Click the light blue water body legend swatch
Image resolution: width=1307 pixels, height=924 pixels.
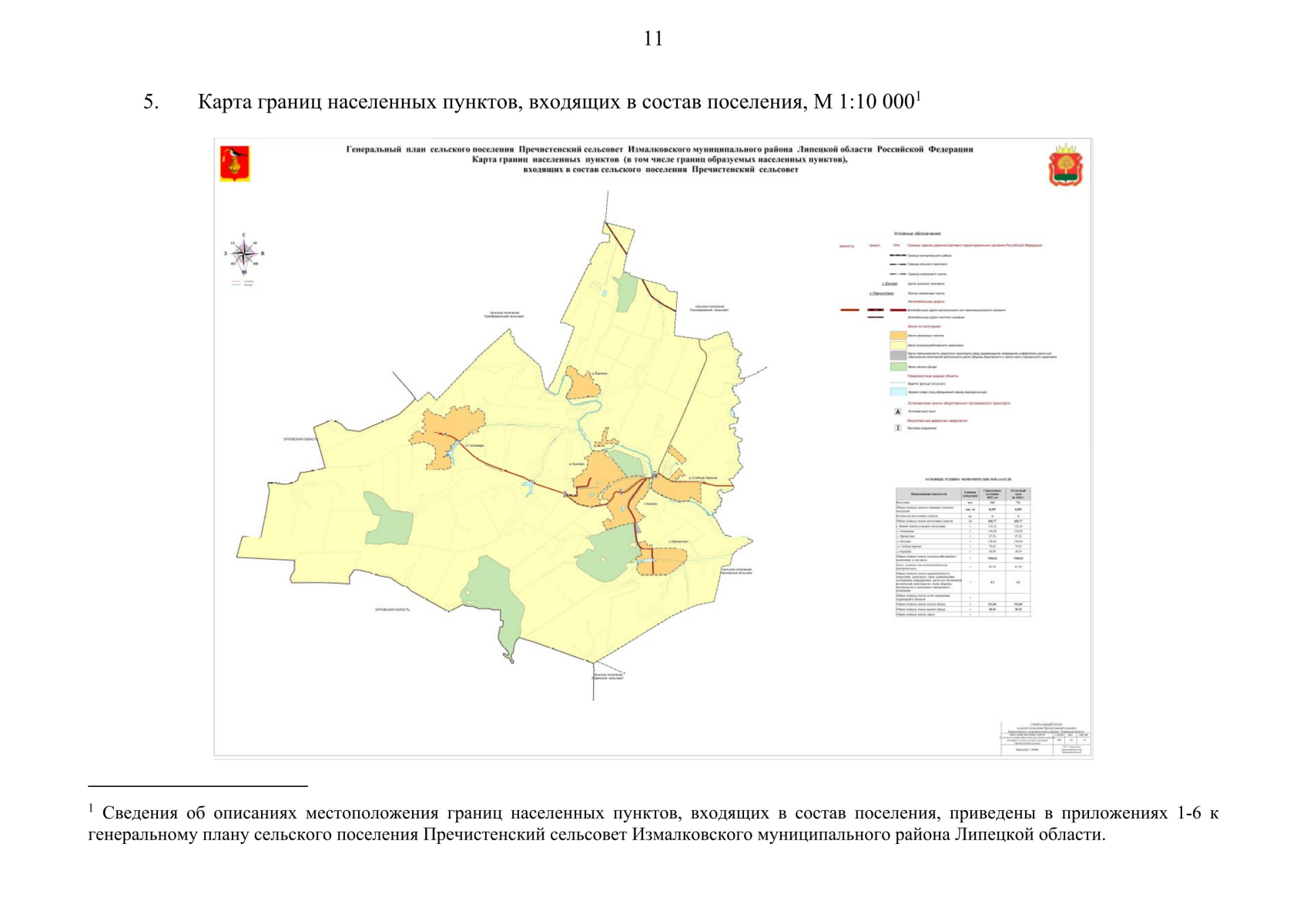897,392
